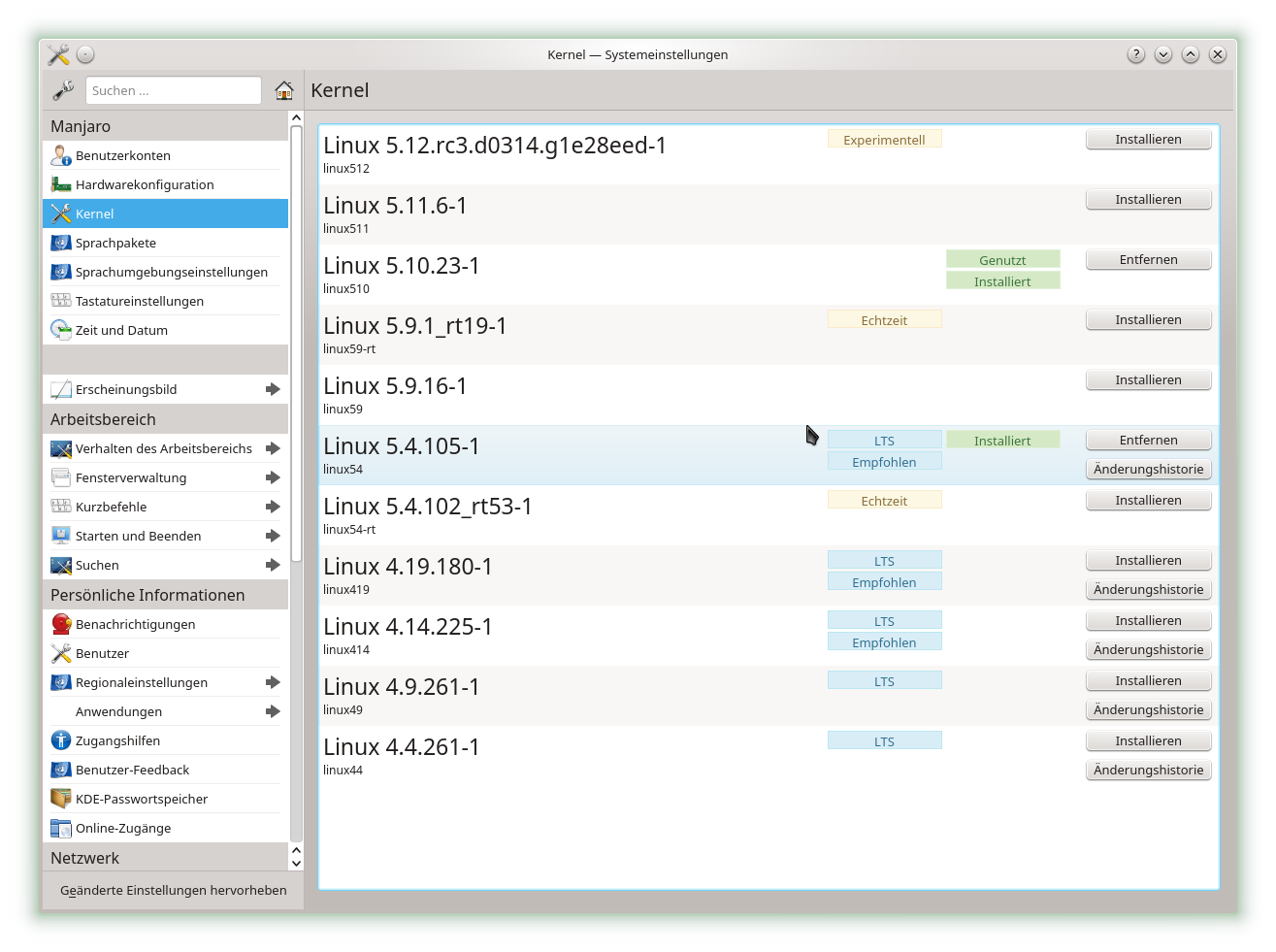Install the Linux 4.19.180-1 kernel
1276x952 pixels.
(x=1148, y=560)
